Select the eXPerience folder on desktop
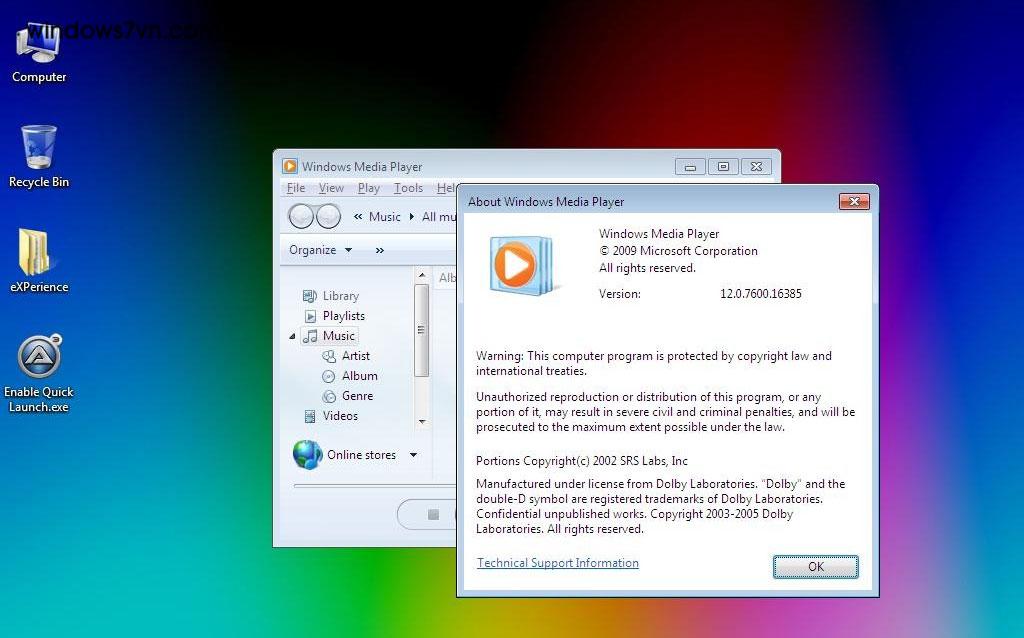Screen dimensions: 1024x638 click(39, 260)
